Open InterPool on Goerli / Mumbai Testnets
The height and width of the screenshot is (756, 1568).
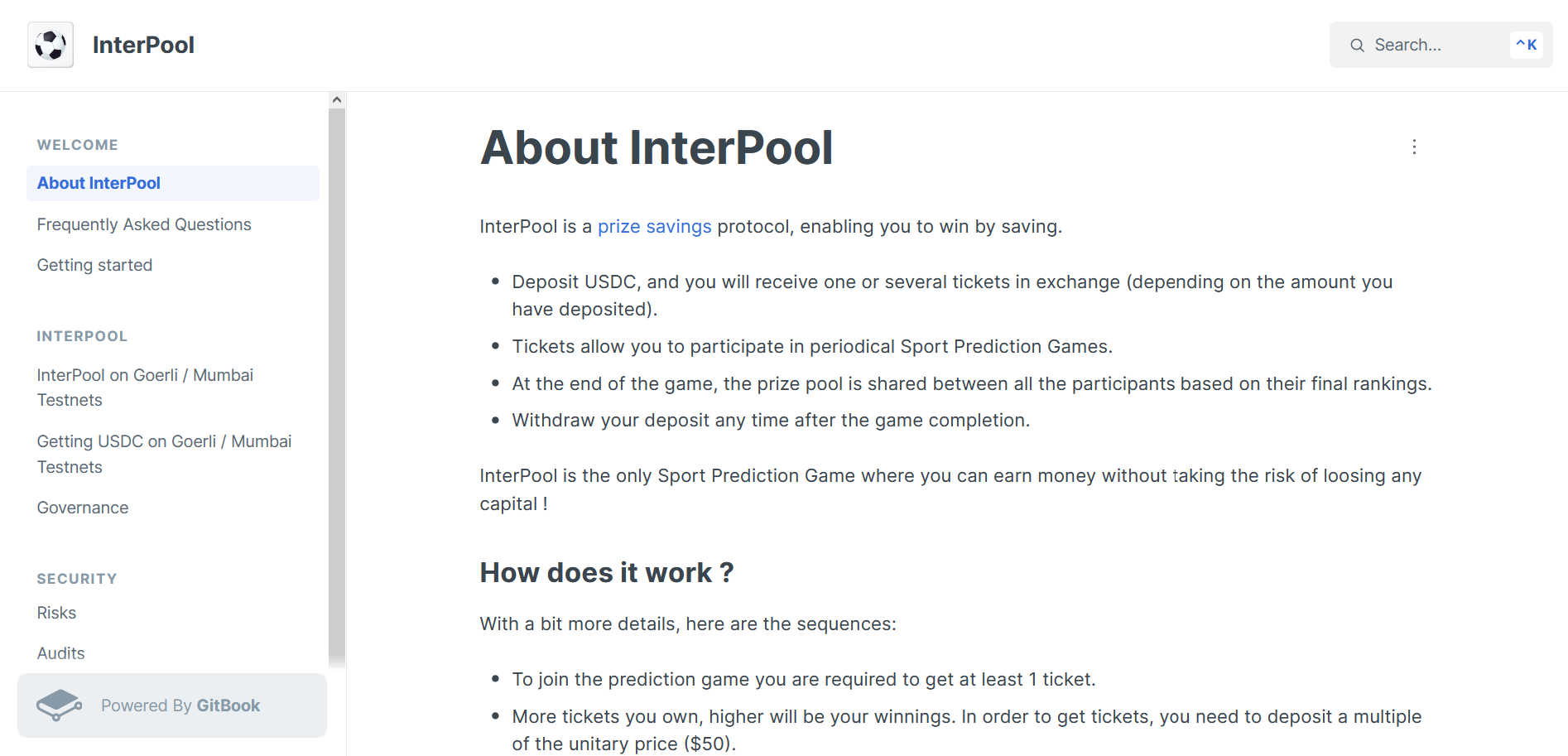coord(145,388)
